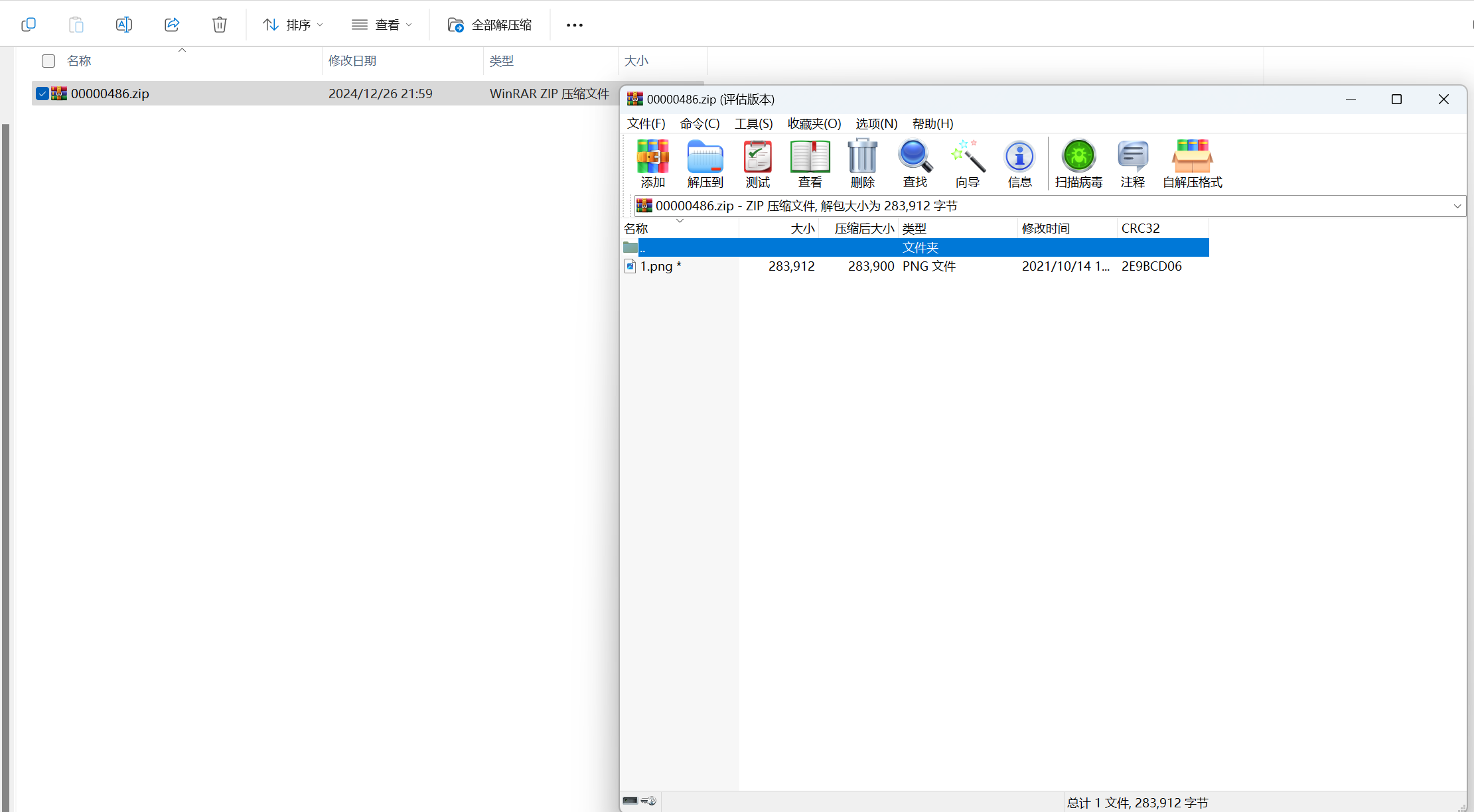Open the Options (选项) menu
Viewport: 1474px width, 812px height.
tap(876, 123)
